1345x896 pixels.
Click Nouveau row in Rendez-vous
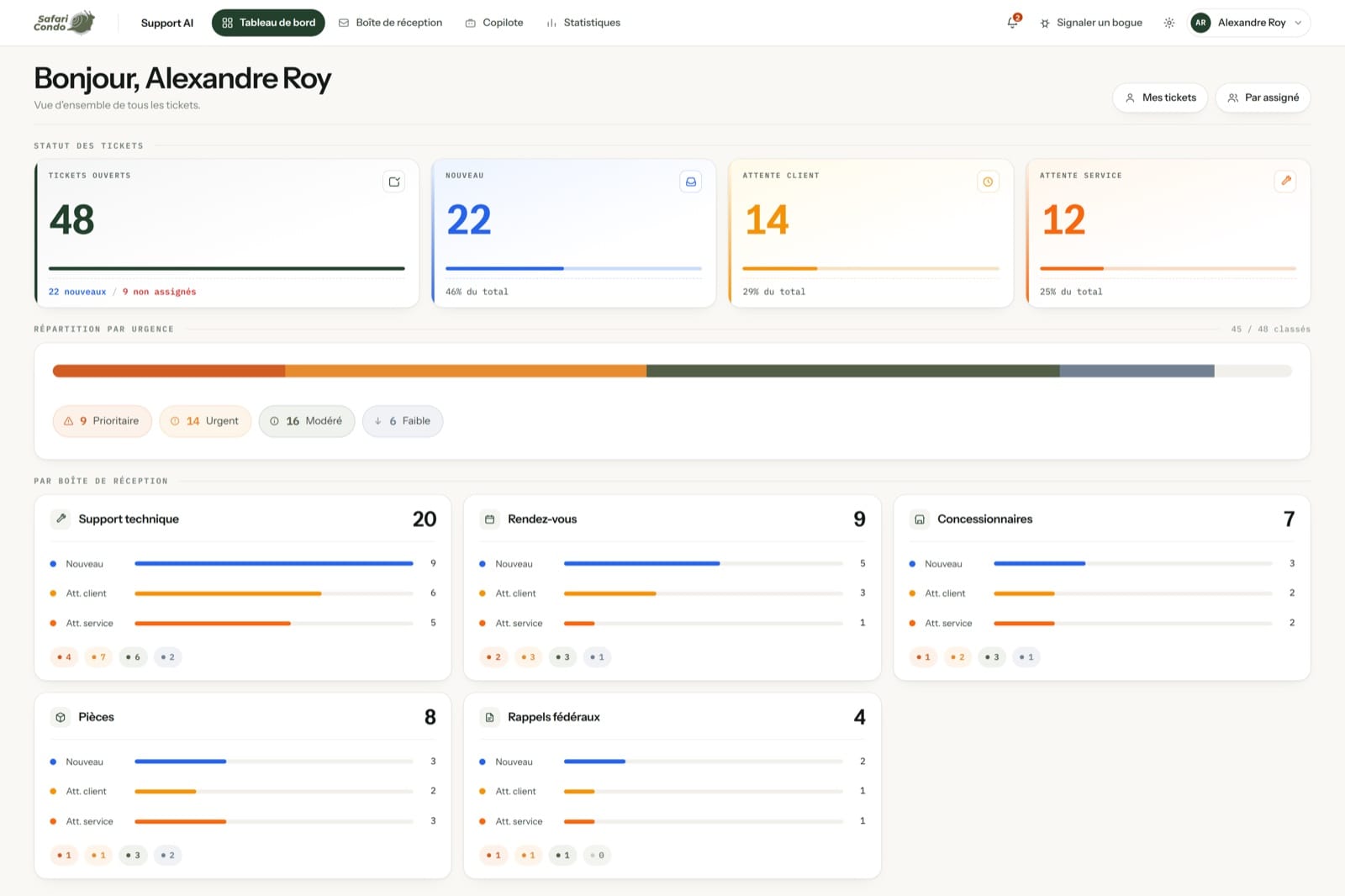pos(672,564)
